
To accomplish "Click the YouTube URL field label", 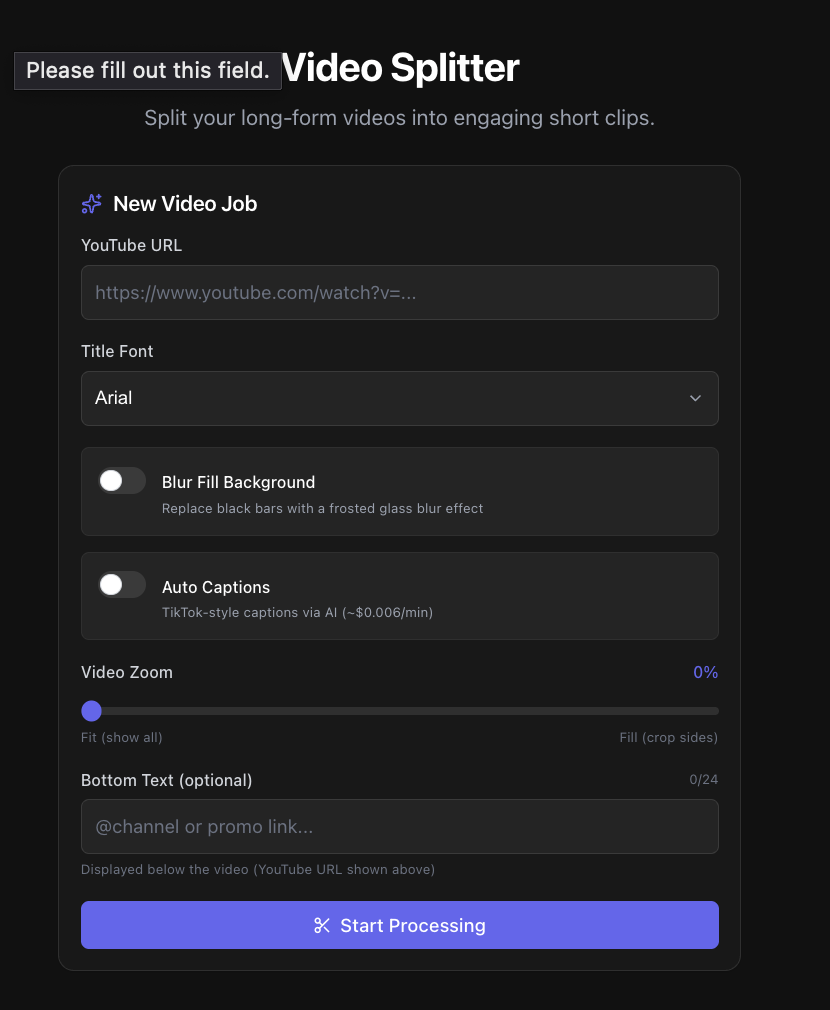I will click(131, 245).
